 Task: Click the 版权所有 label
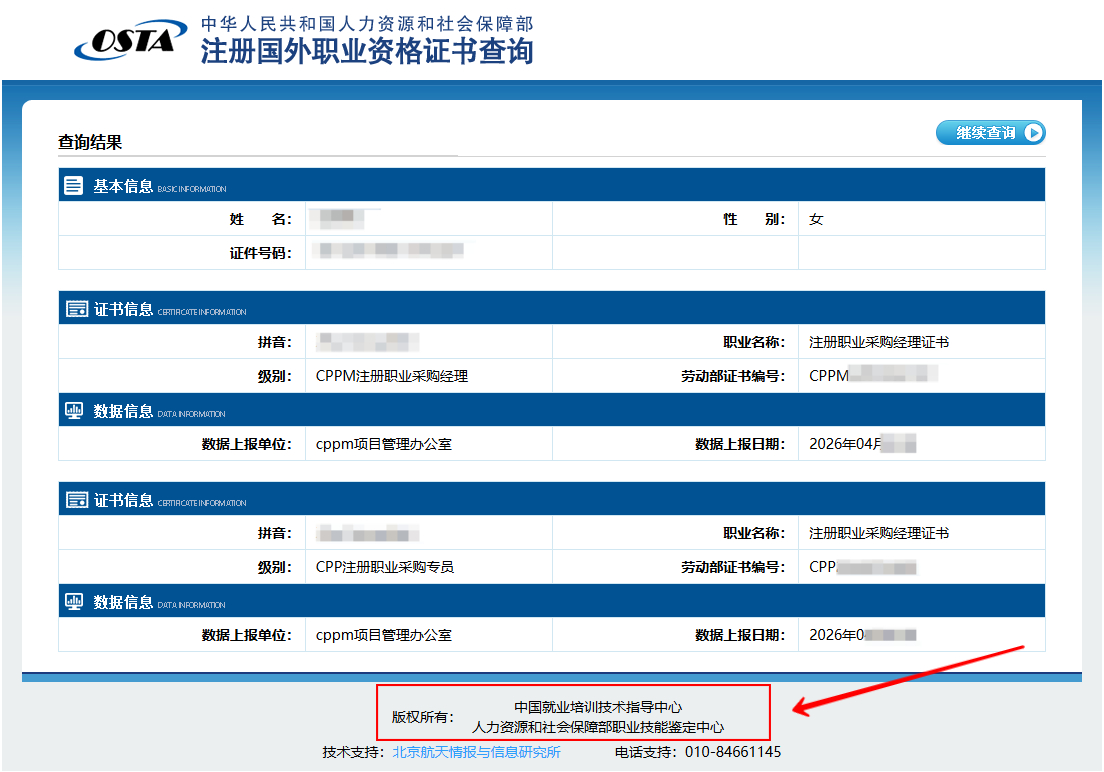tap(422, 717)
